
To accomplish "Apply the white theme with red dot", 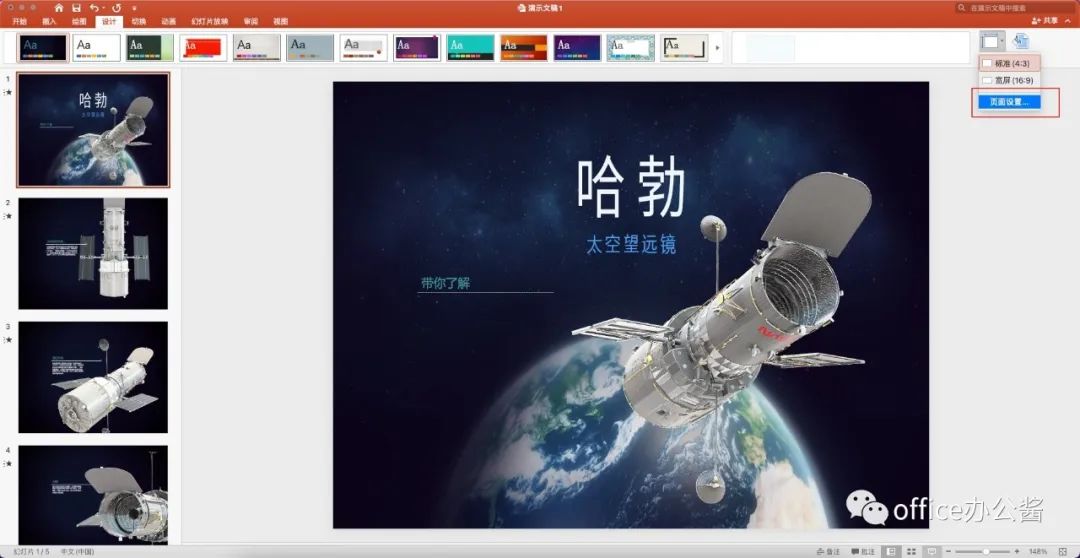I will tap(364, 48).
